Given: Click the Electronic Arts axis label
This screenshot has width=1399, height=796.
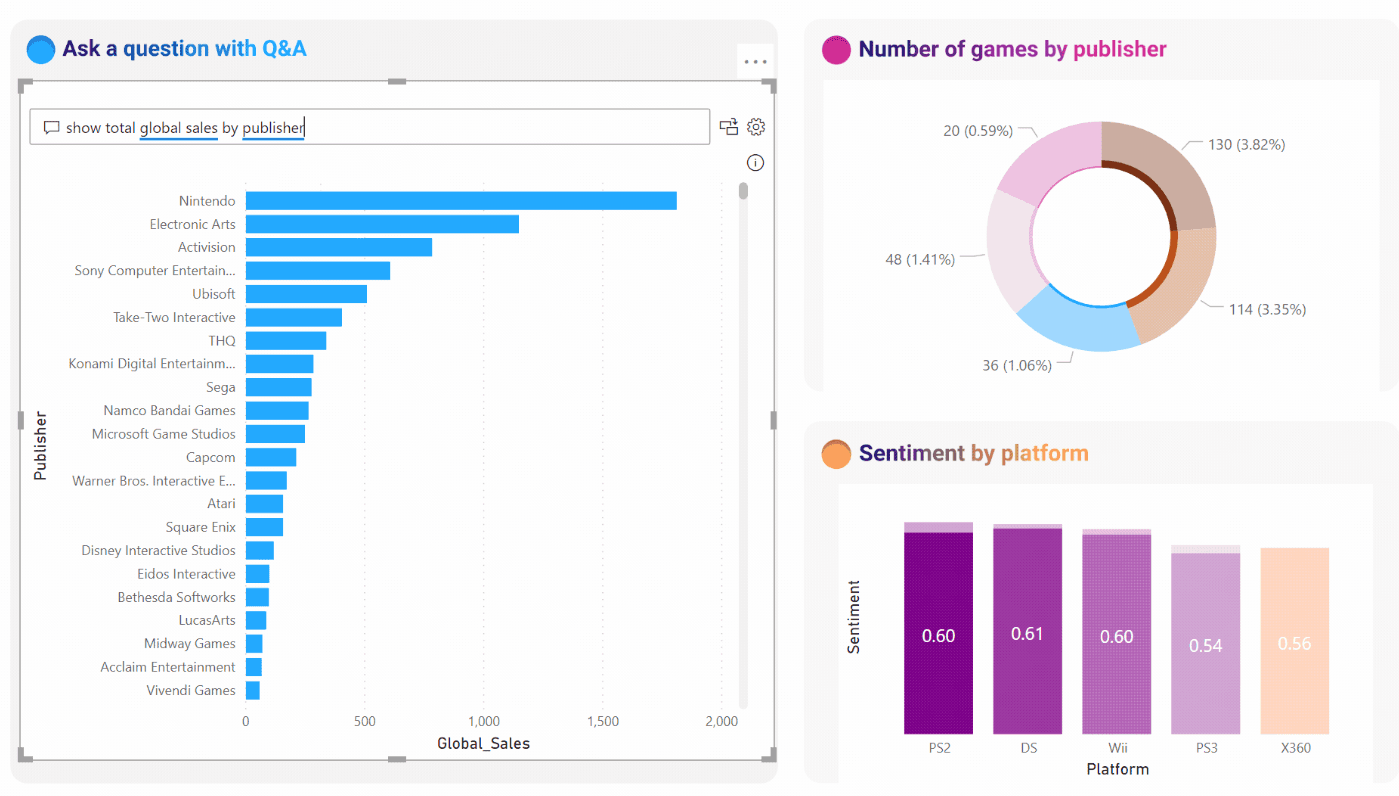Looking at the screenshot, I should click(192, 224).
